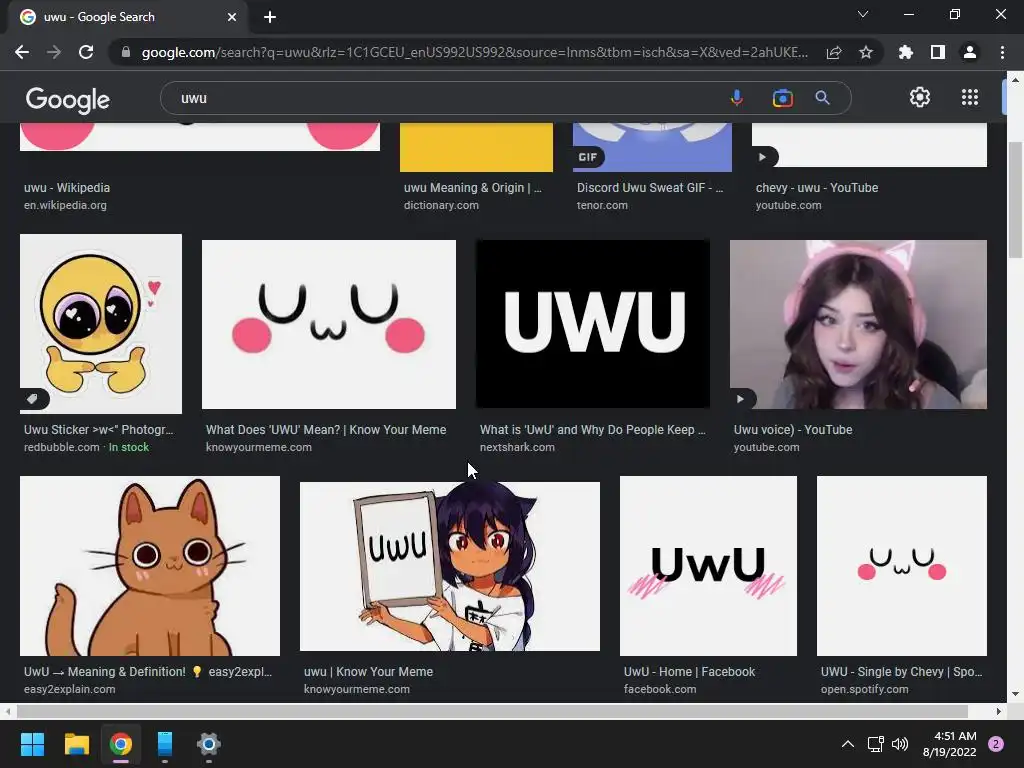Go back to the previous page
1024x768 pixels.
coord(22,52)
